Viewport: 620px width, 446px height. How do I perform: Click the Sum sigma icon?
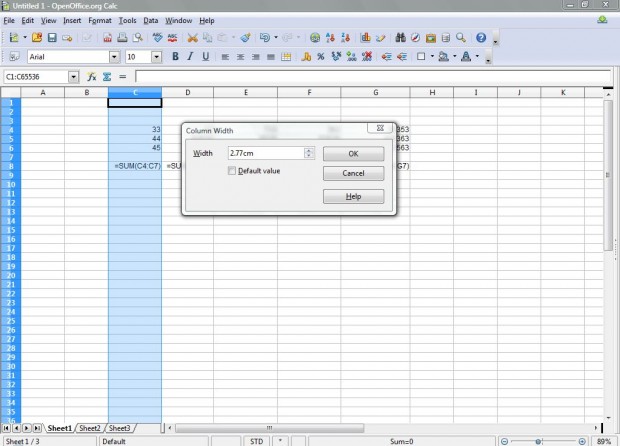(x=106, y=76)
